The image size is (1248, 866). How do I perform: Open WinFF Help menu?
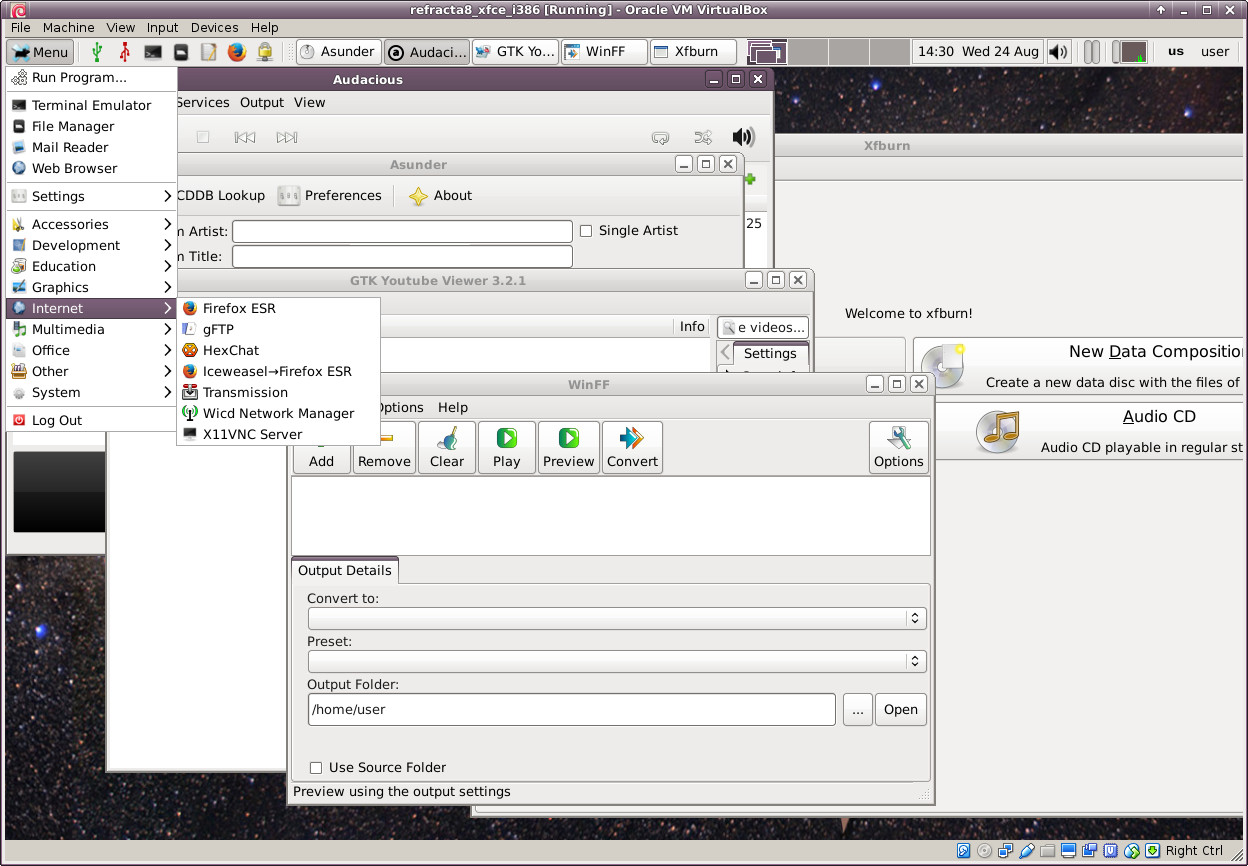click(x=453, y=407)
